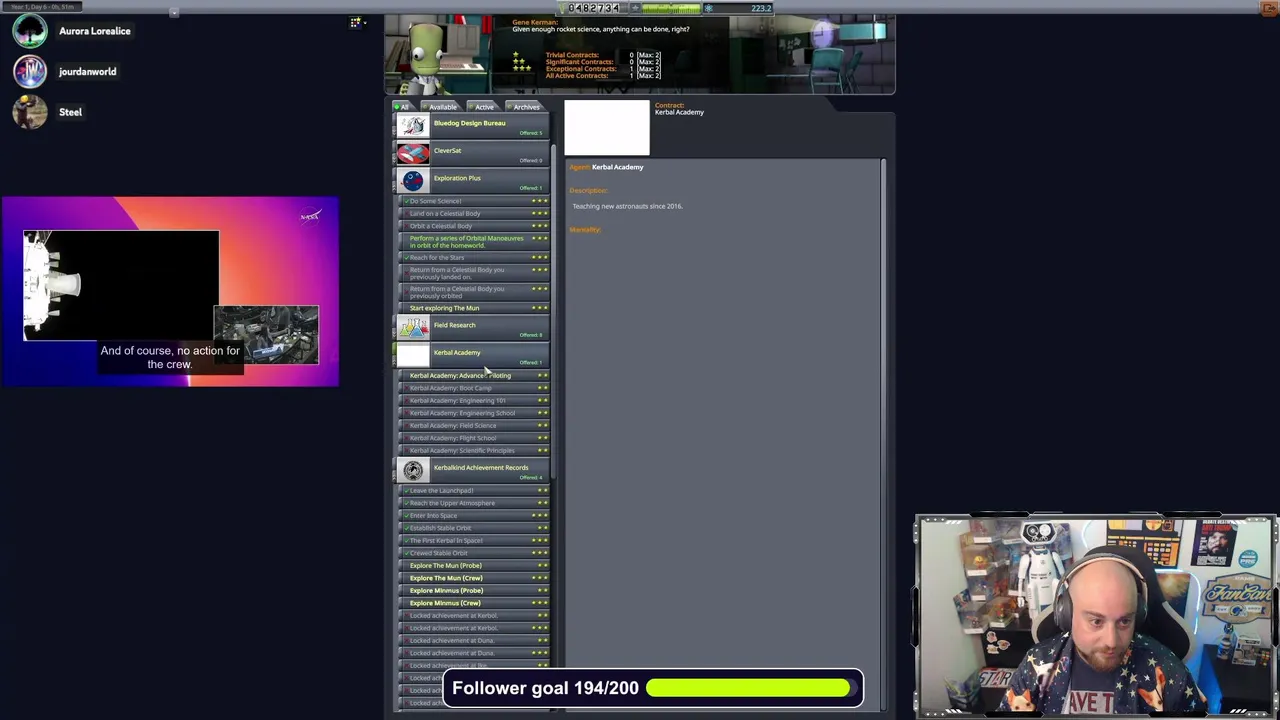The image size is (1280, 720).
Task: Click the NASA live feed thumbnail
Action: pos(170,291)
